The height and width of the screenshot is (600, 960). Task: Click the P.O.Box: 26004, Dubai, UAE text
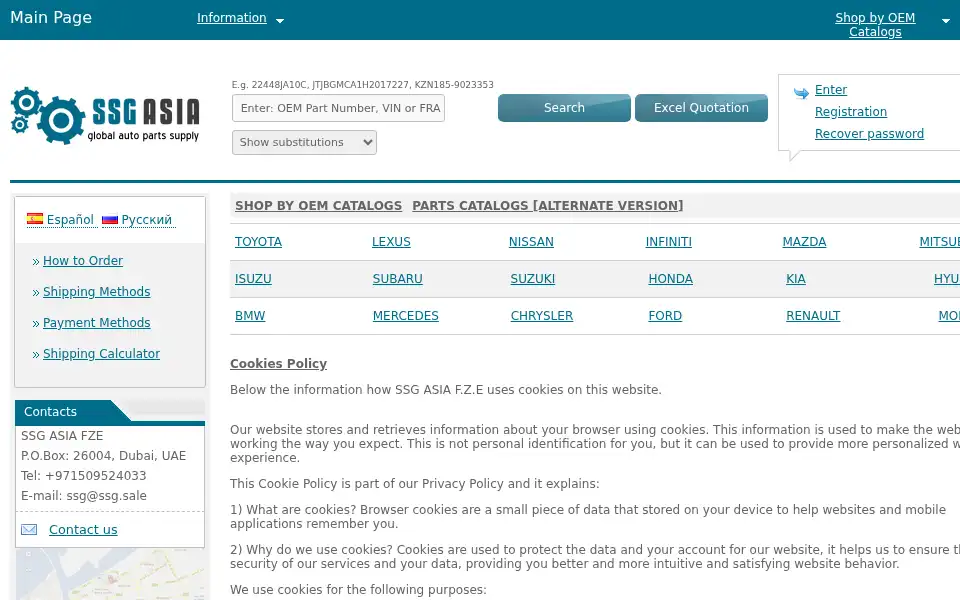tap(103, 456)
